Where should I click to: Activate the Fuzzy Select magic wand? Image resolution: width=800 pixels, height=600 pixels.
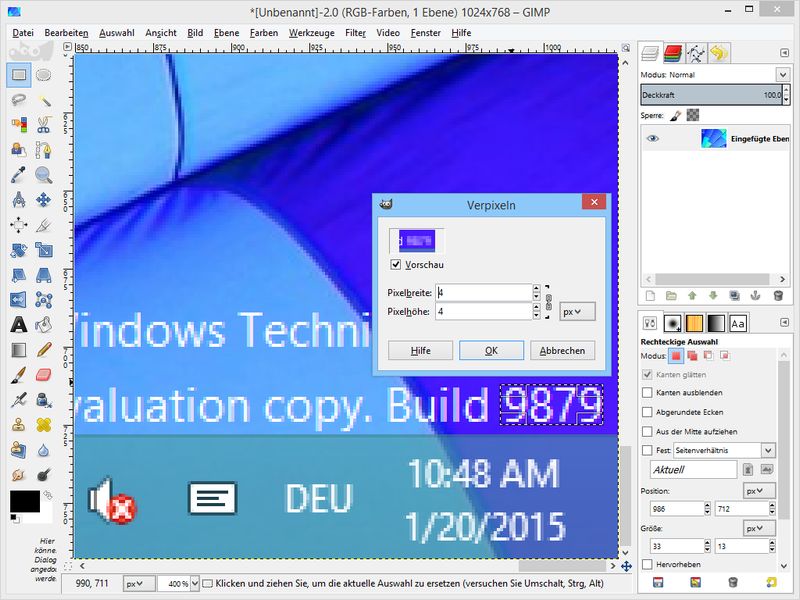(44, 99)
